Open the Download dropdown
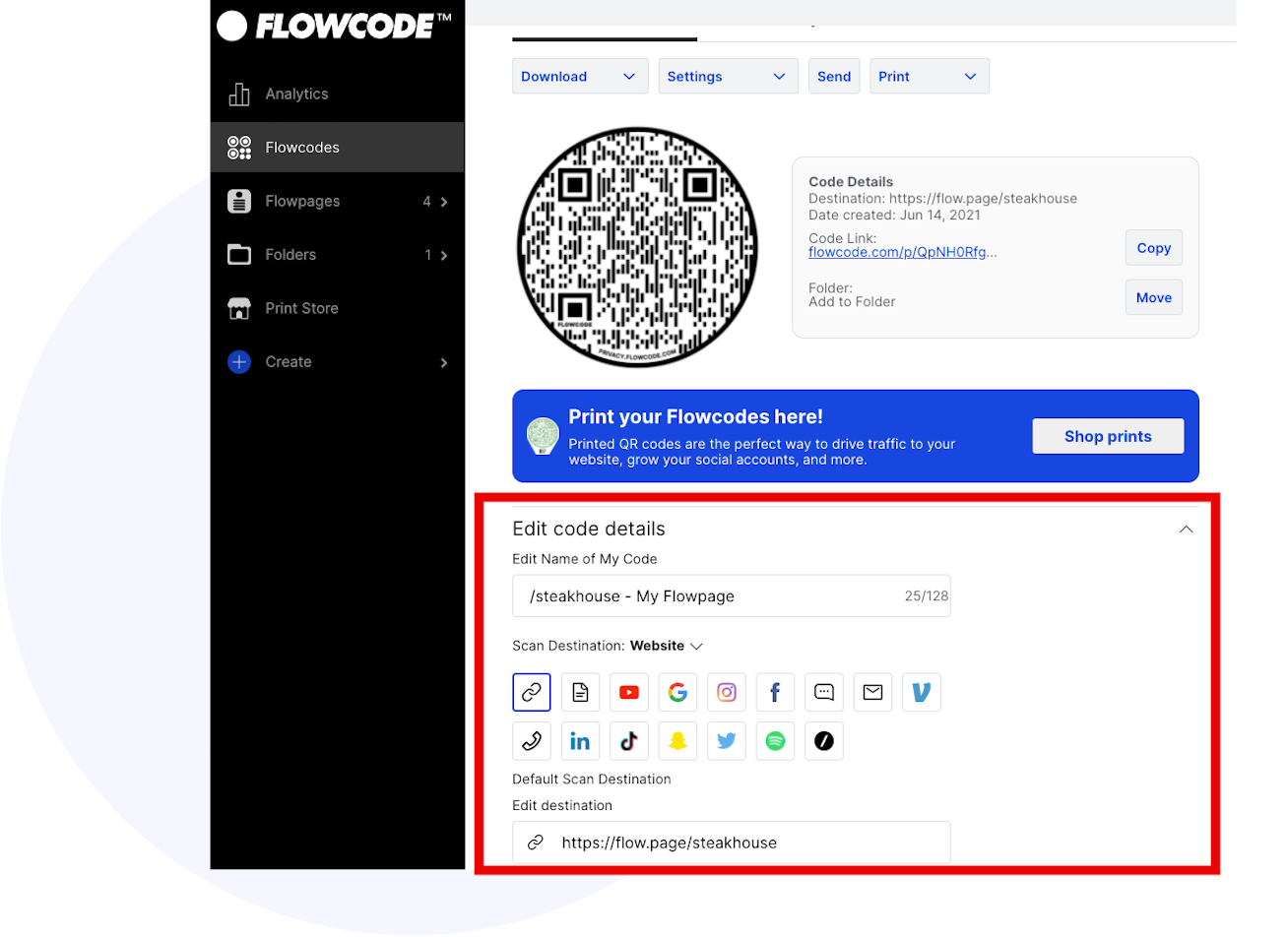 [580, 77]
